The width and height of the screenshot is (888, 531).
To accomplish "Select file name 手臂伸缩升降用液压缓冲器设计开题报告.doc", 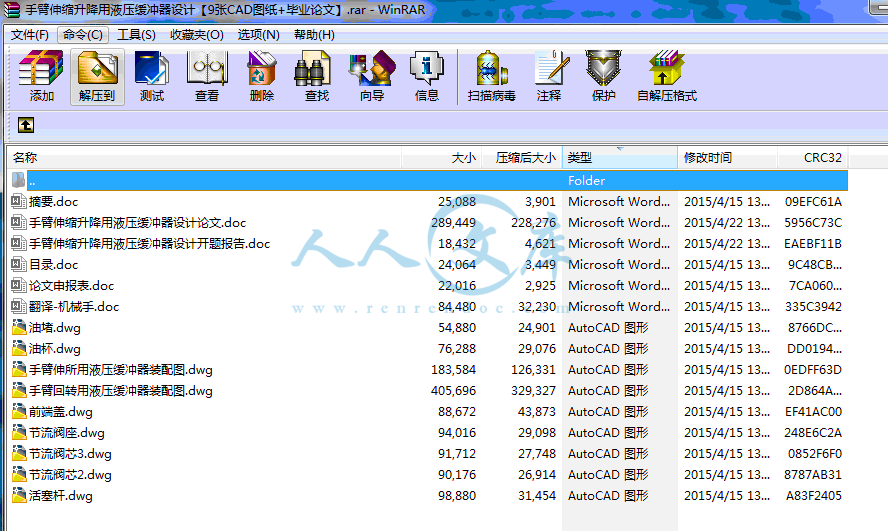I will click(x=150, y=243).
